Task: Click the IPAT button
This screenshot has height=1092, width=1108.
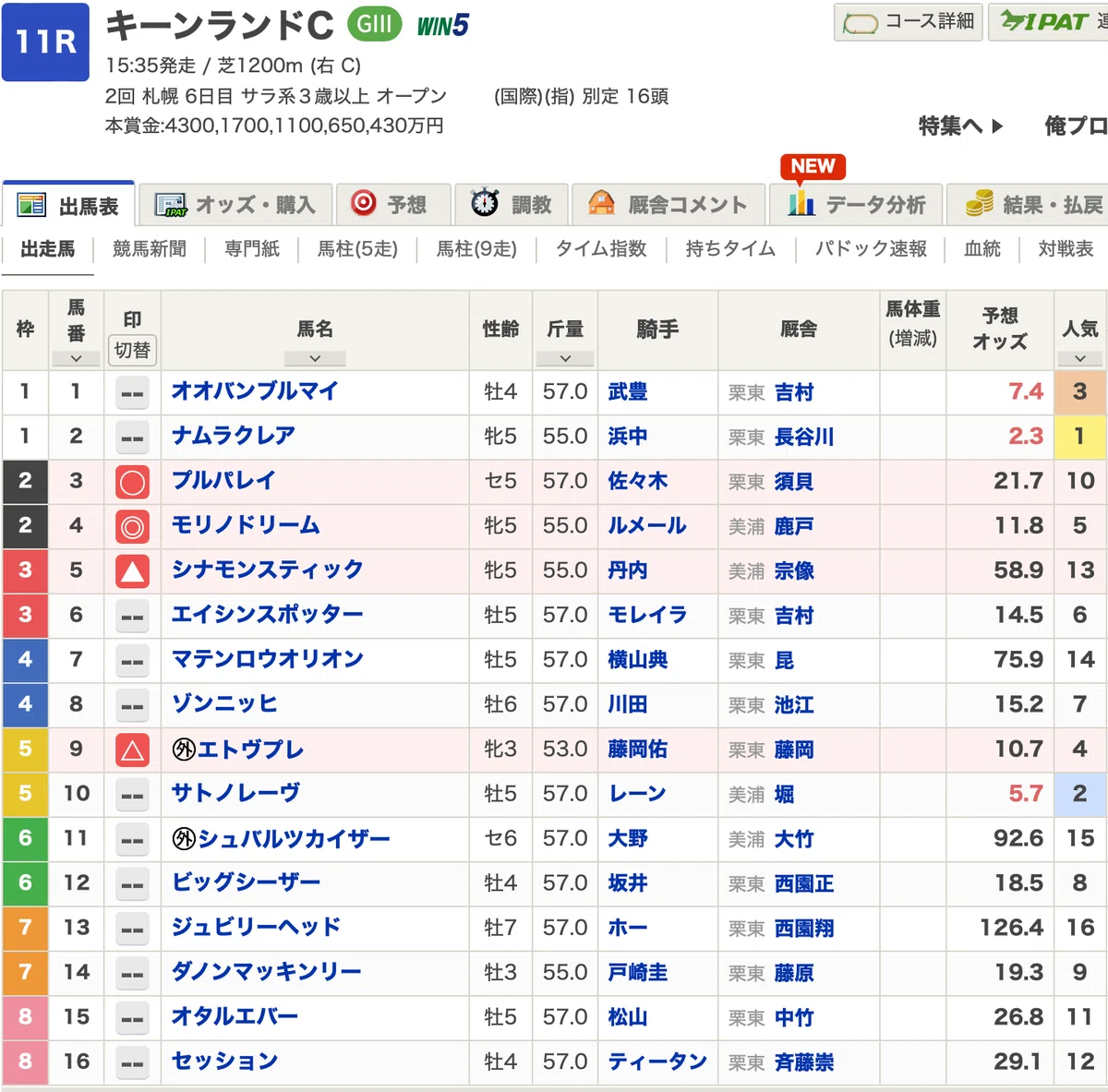Action: (x=1048, y=22)
